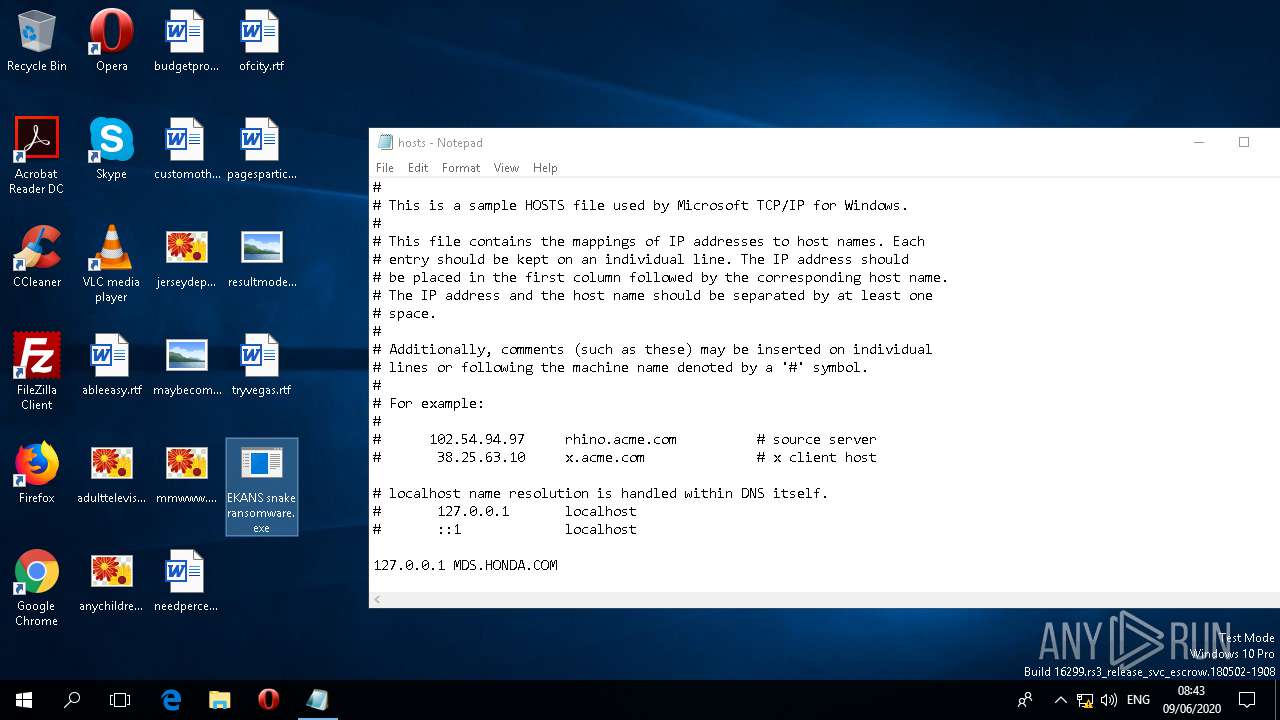The image size is (1280, 720).
Task: Launch Firefox from the desktop
Action: [37, 473]
